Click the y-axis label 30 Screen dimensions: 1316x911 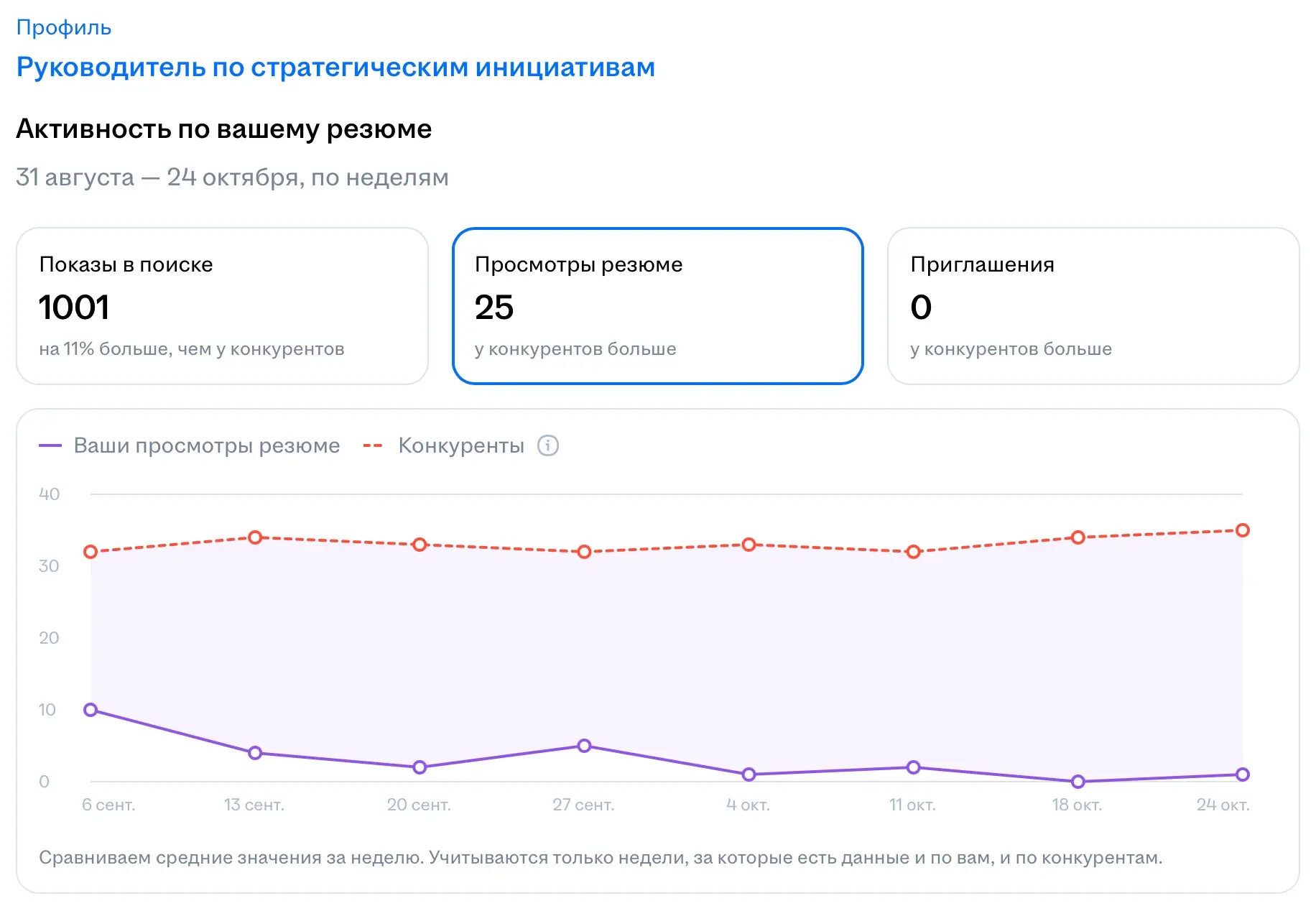(49, 566)
